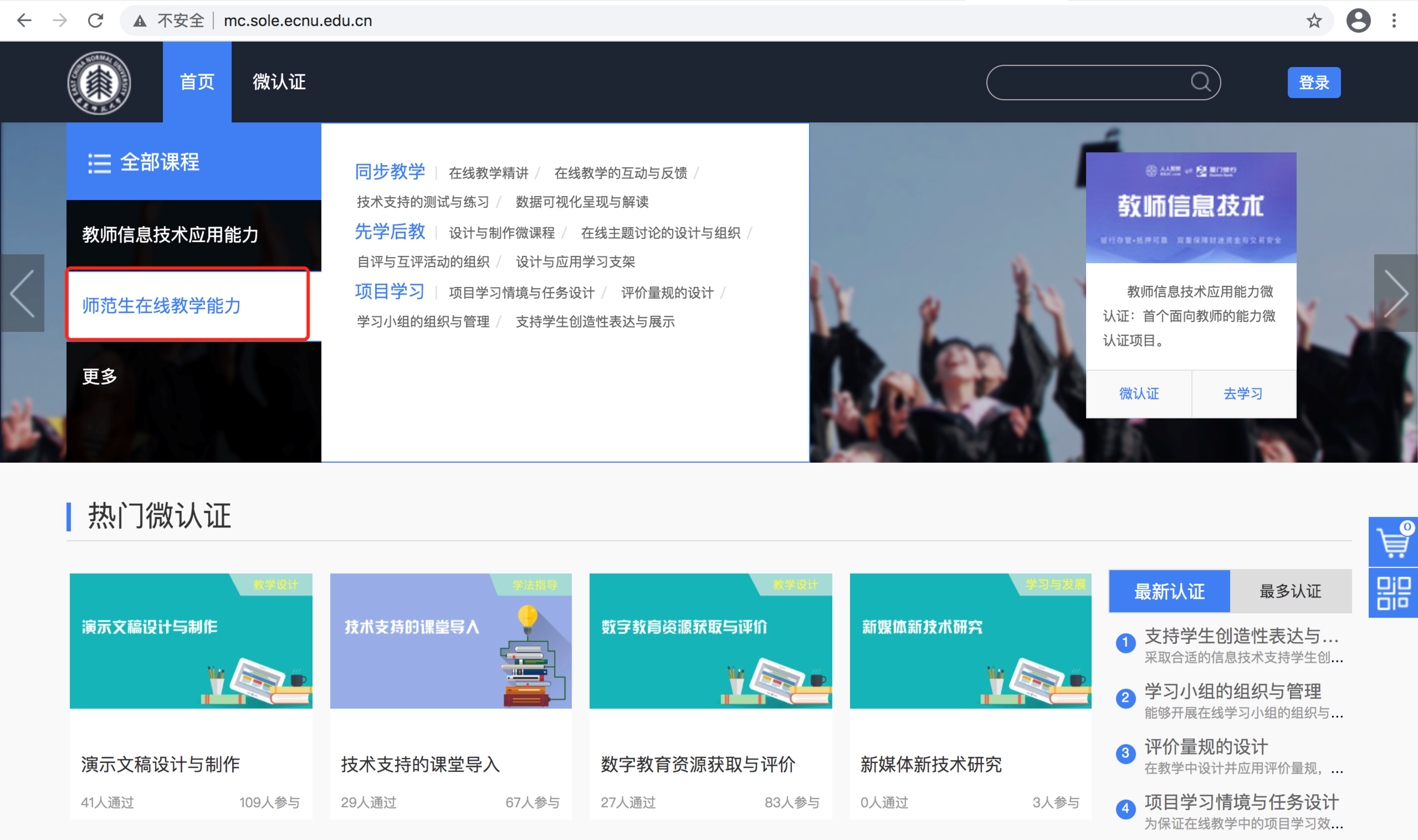Click the East China Normal University logo
The image size is (1418, 840).
99,83
